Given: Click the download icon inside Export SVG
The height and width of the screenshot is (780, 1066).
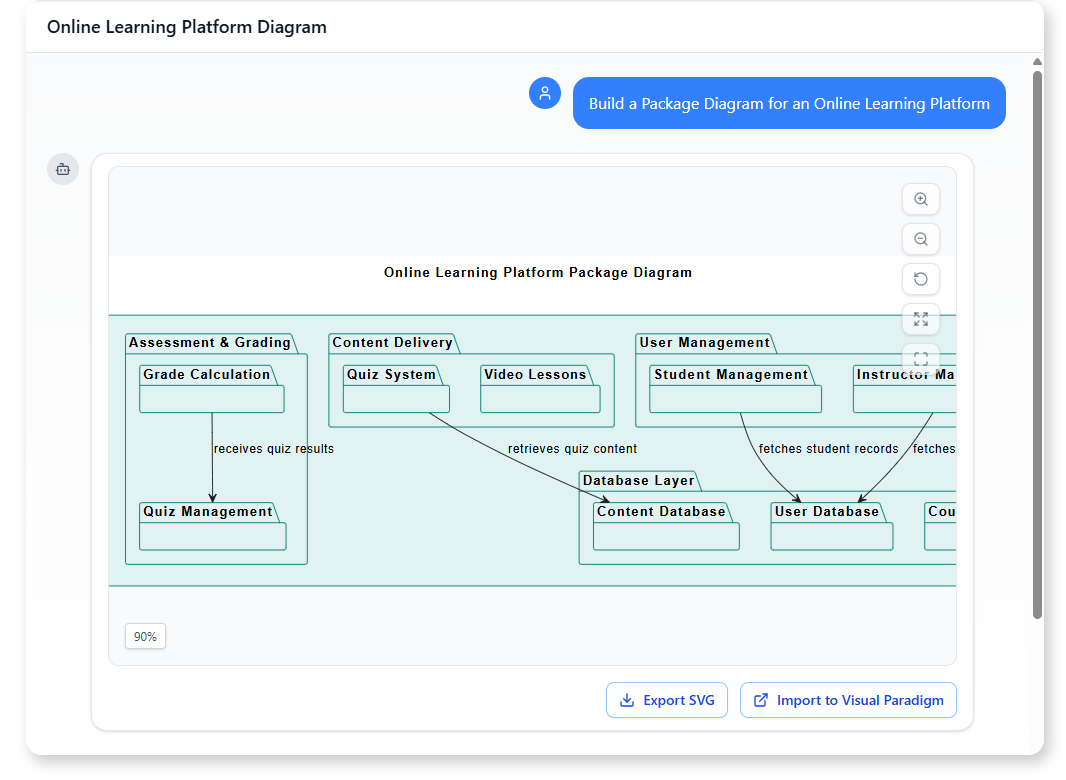Looking at the screenshot, I should [627, 700].
